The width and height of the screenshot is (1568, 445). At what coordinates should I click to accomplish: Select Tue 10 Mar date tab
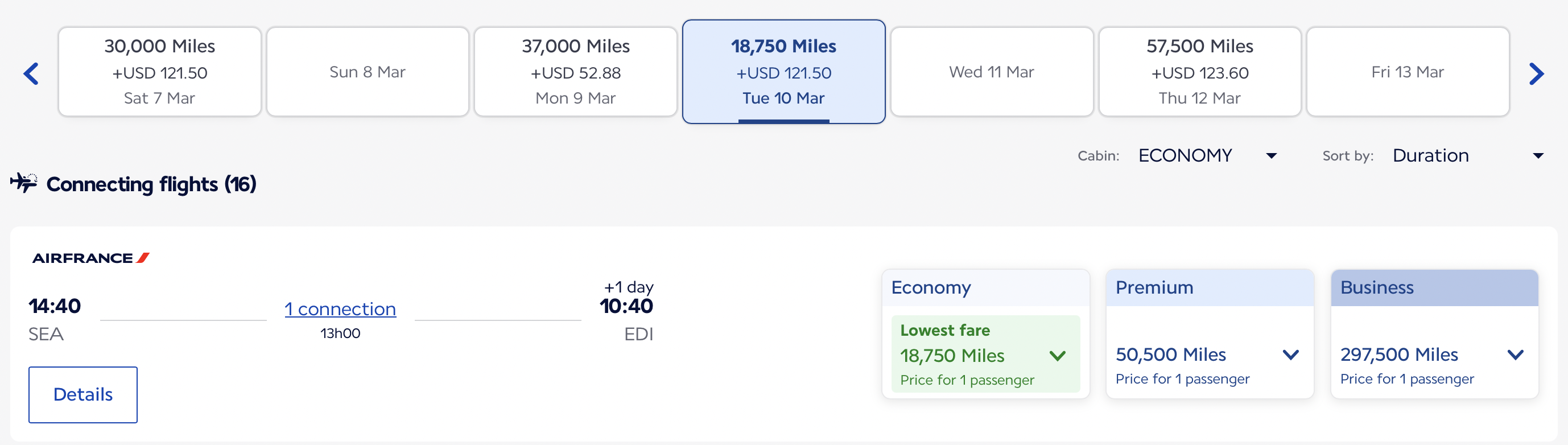(x=783, y=72)
